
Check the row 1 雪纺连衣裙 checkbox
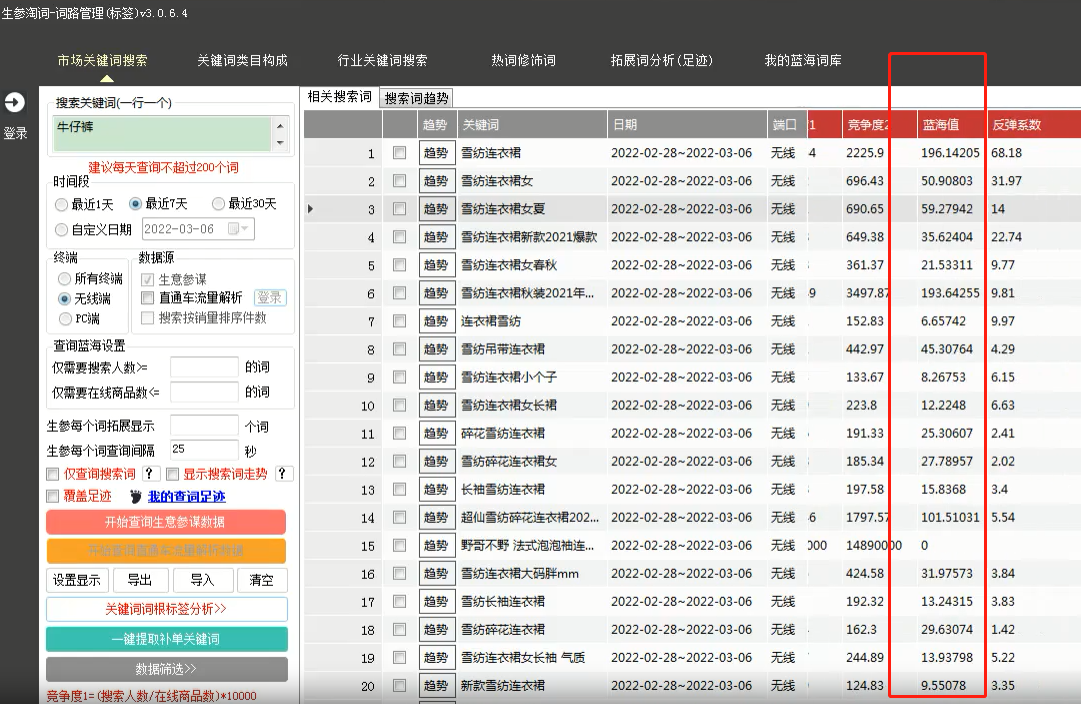coord(399,152)
